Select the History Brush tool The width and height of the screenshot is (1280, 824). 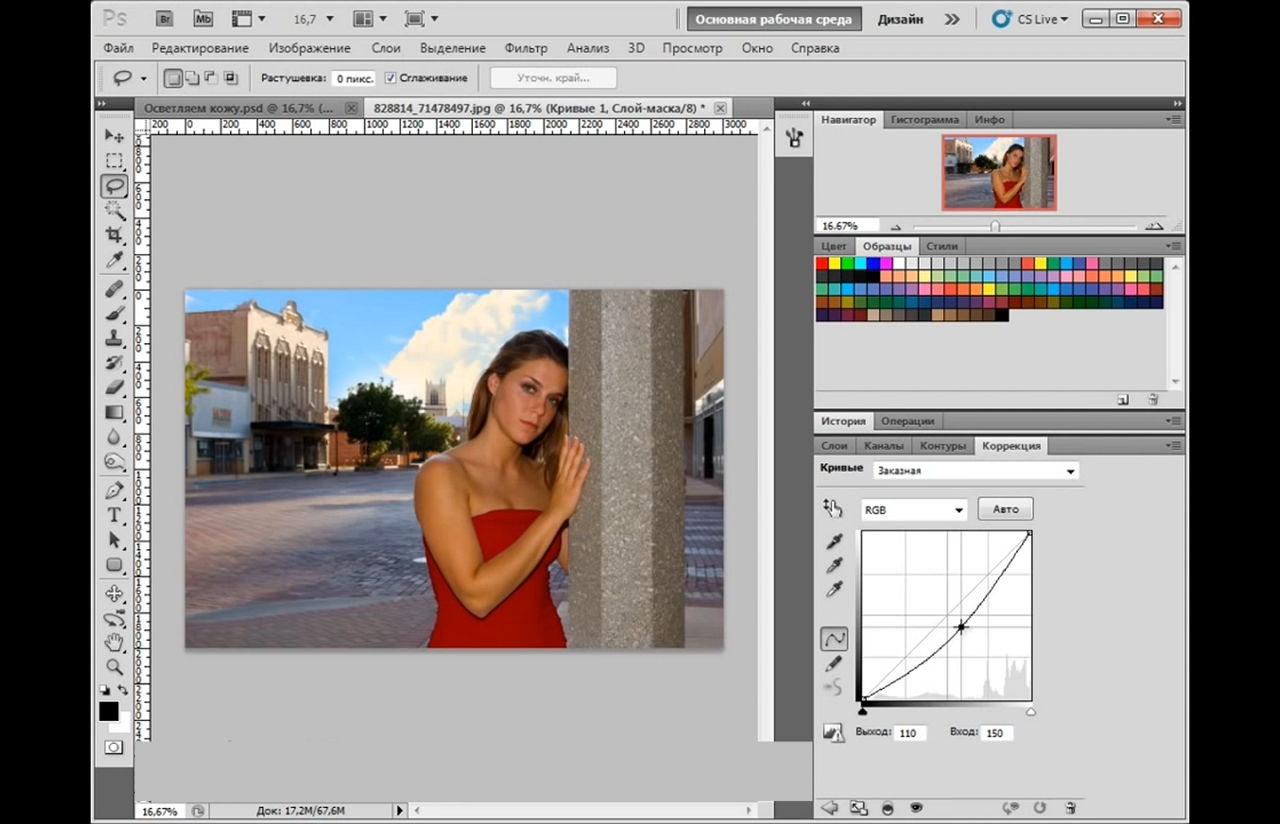click(114, 363)
